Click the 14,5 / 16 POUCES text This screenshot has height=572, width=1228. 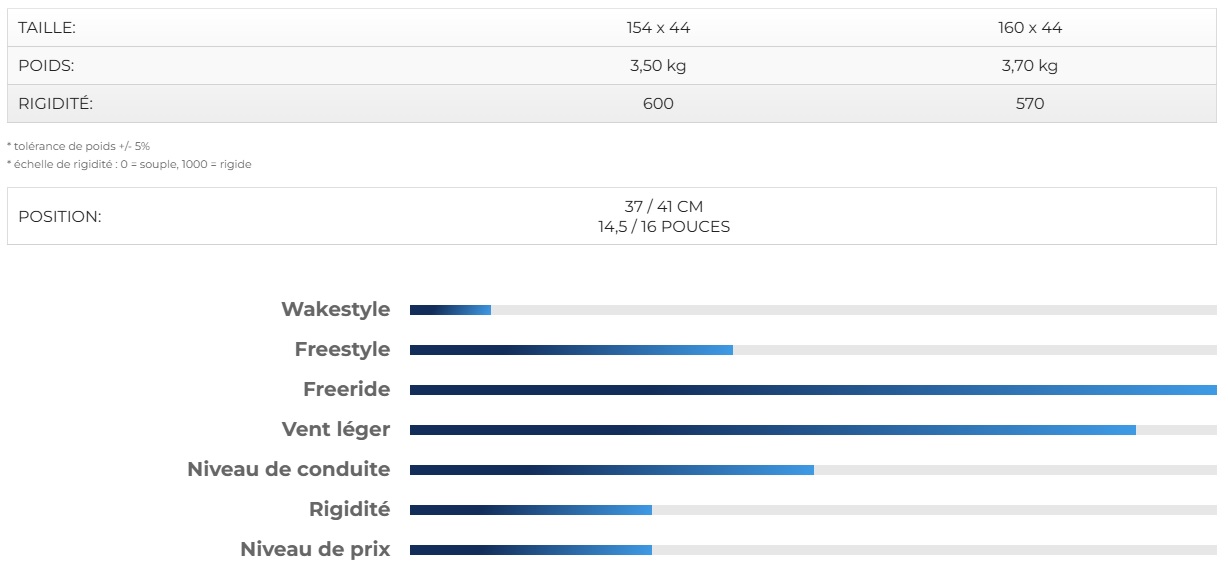click(664, 227)
